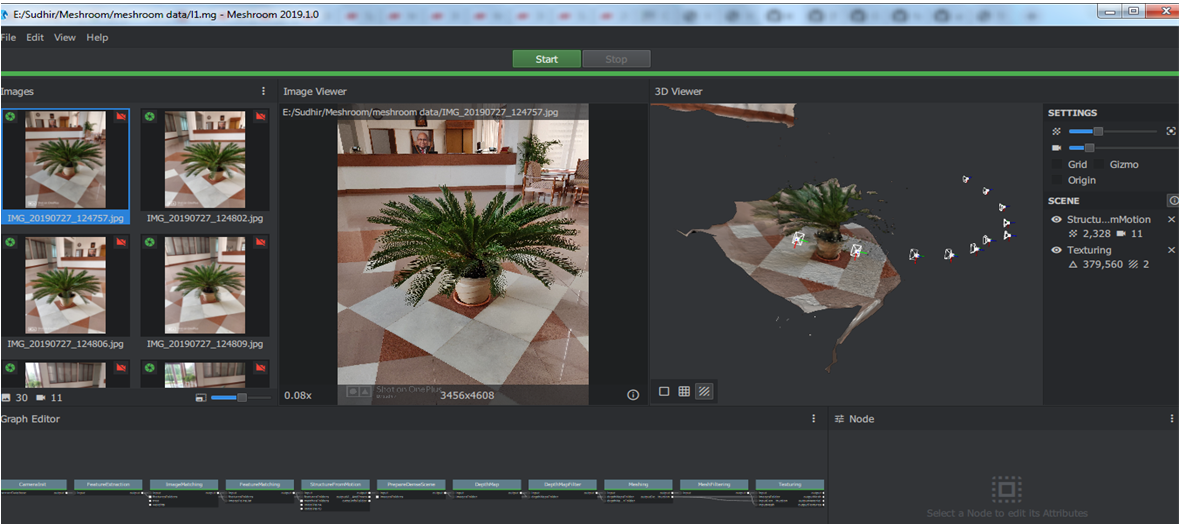This screenshot has width=1180, height=525.
Task: Select the Texturing scene entry label
Action: click(x=1090, y=250)
